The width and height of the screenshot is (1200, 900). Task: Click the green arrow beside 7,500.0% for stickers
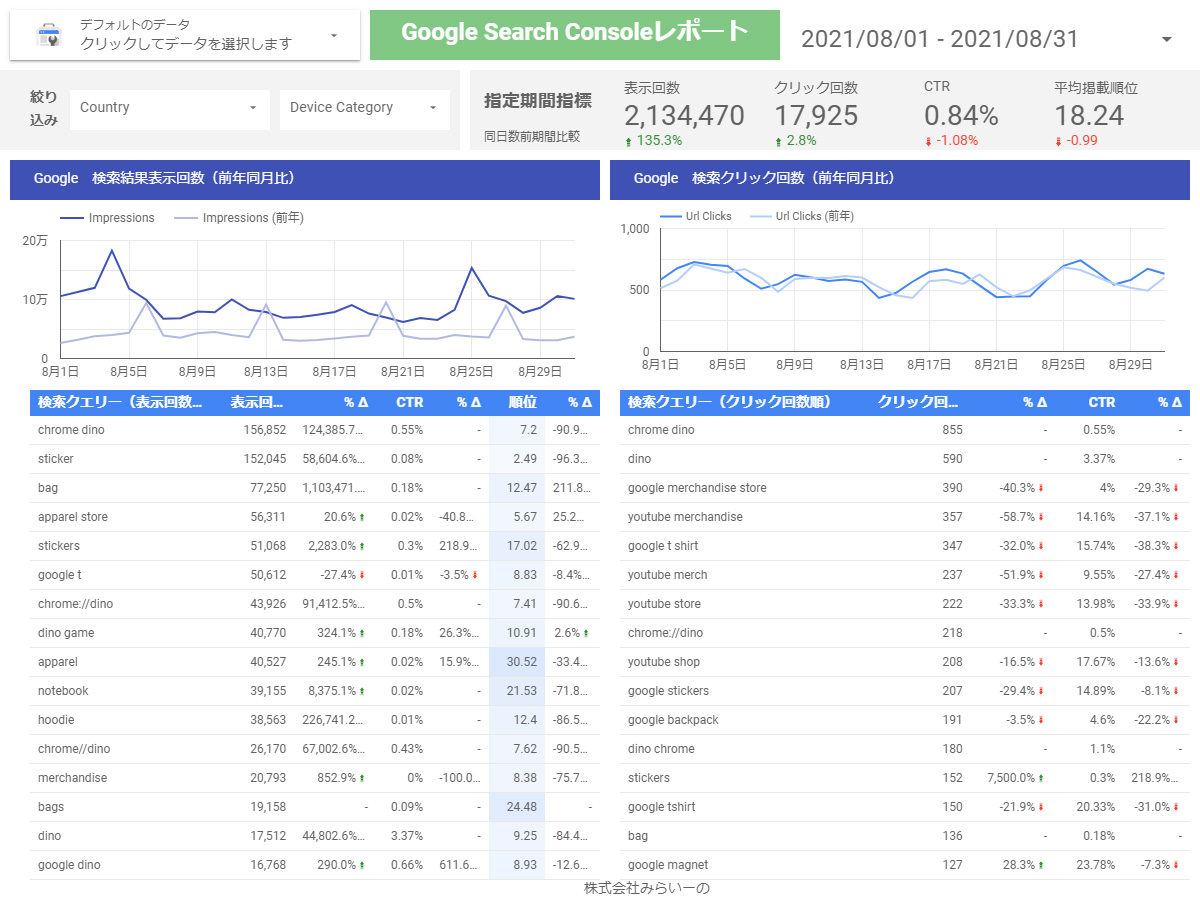[1041, 778]
